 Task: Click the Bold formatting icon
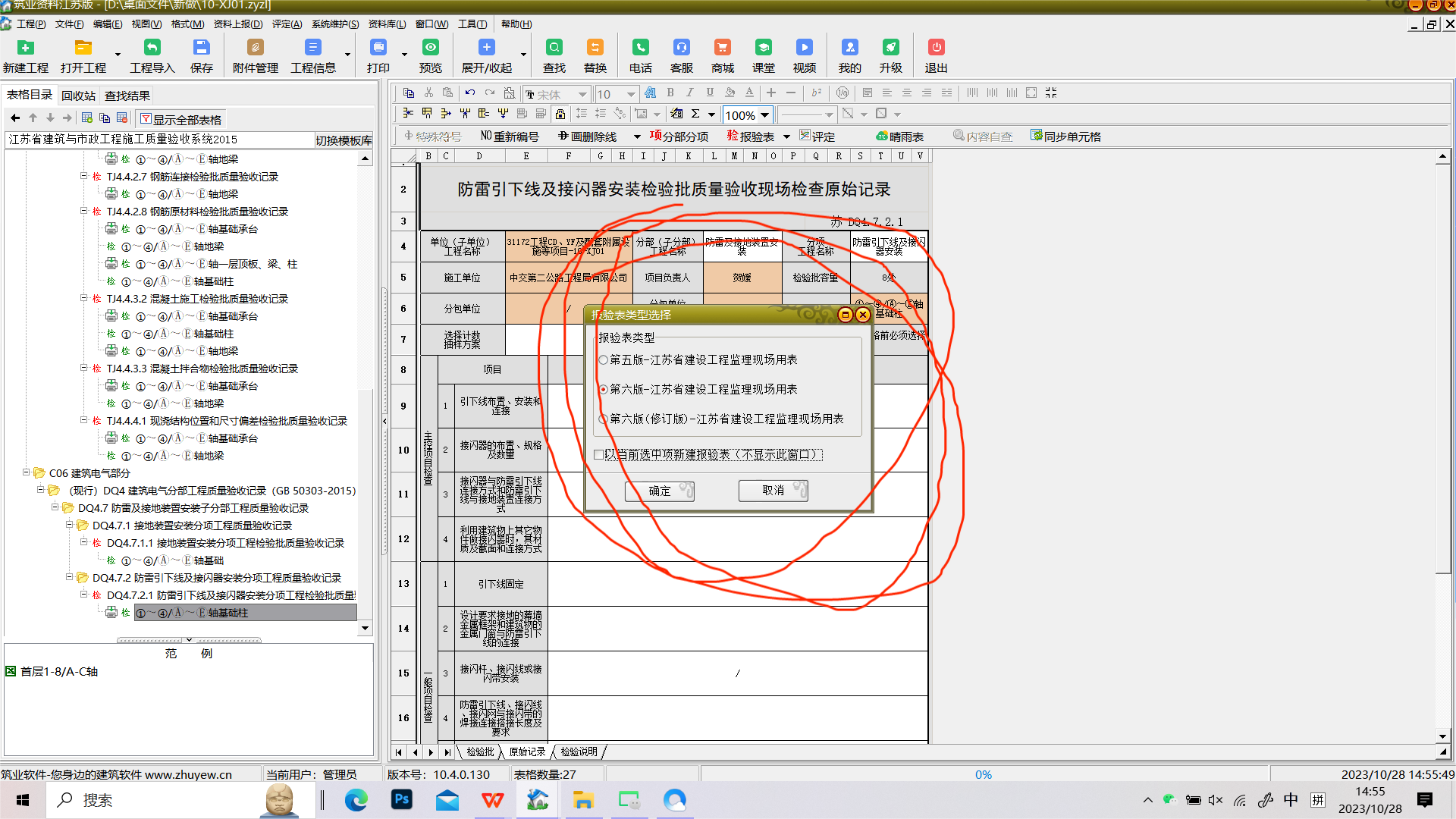pyautogui.click(x=670, y=93)
